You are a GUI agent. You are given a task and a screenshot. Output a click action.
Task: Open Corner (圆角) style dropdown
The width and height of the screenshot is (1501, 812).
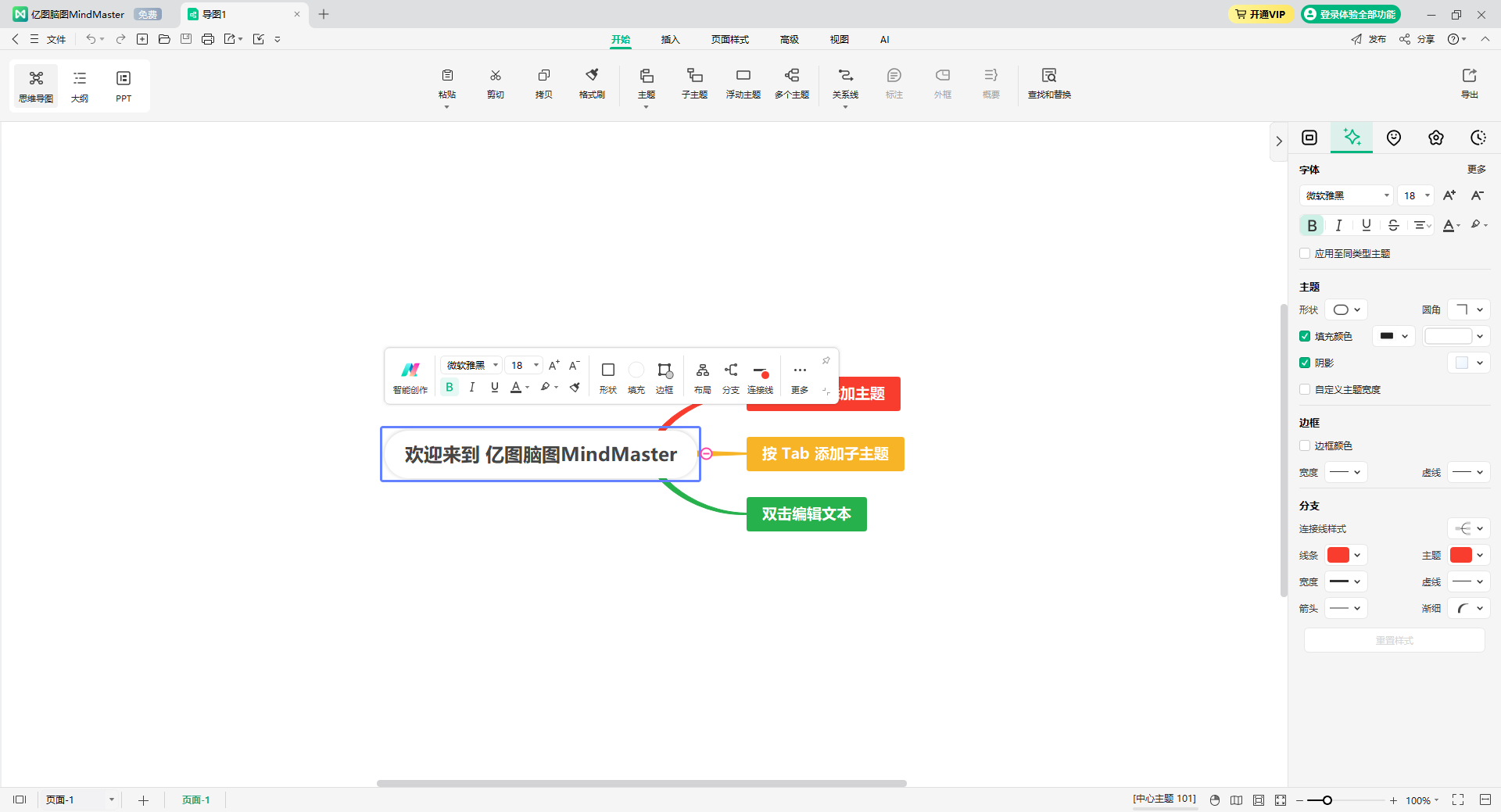(1469, 309)
